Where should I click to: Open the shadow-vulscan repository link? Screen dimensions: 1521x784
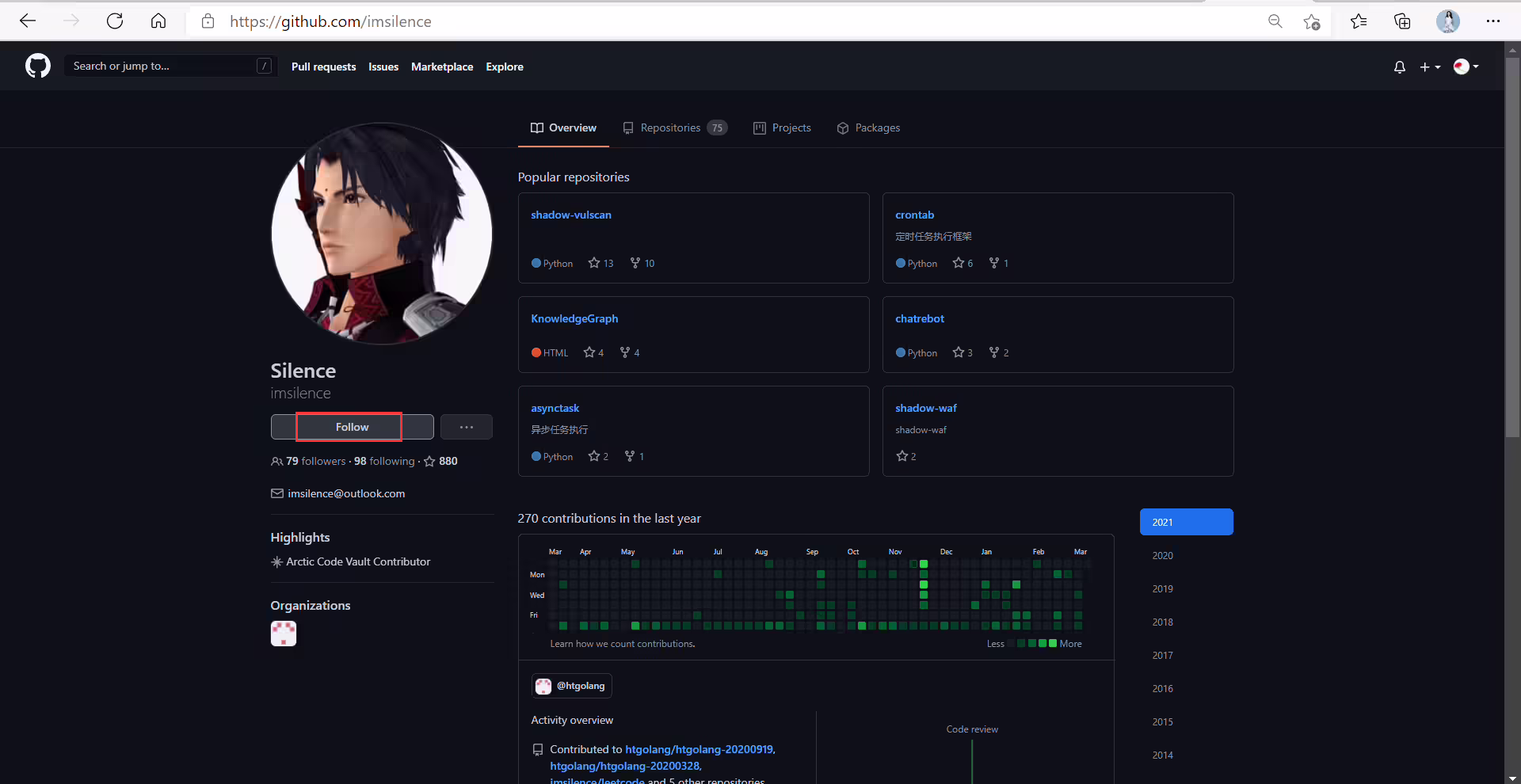(570, 215)
